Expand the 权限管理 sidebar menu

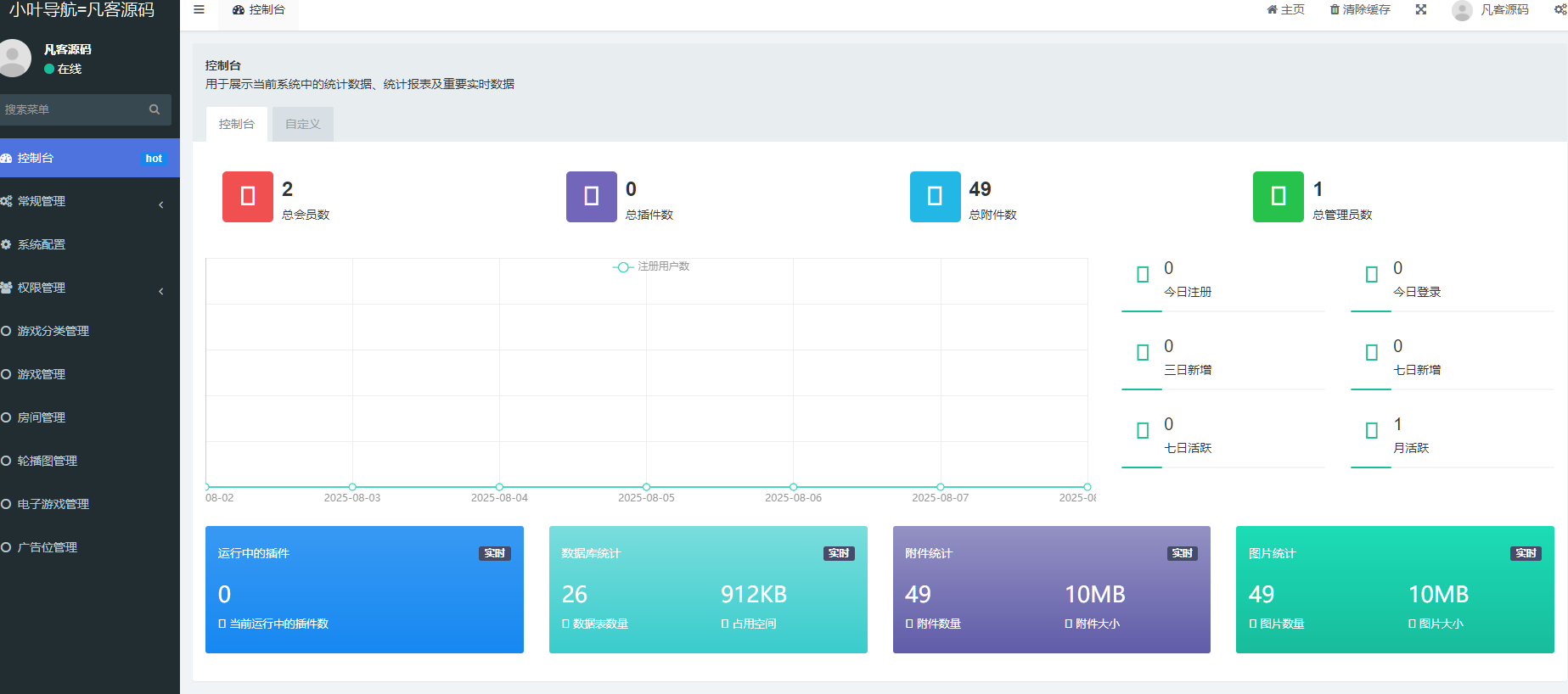click(85, 288)
